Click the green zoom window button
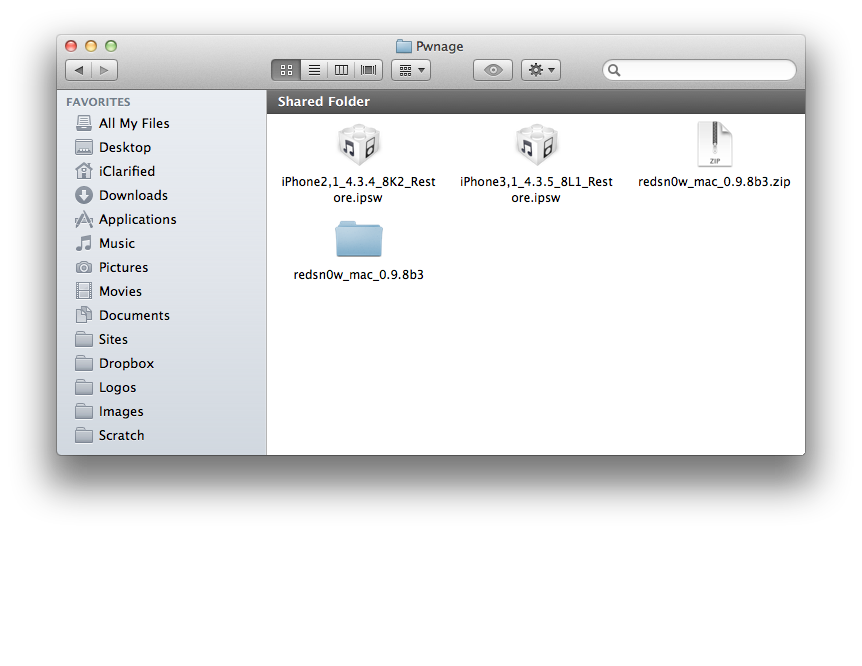This screenshot has width=862, height=666. (x=111, y=46)
